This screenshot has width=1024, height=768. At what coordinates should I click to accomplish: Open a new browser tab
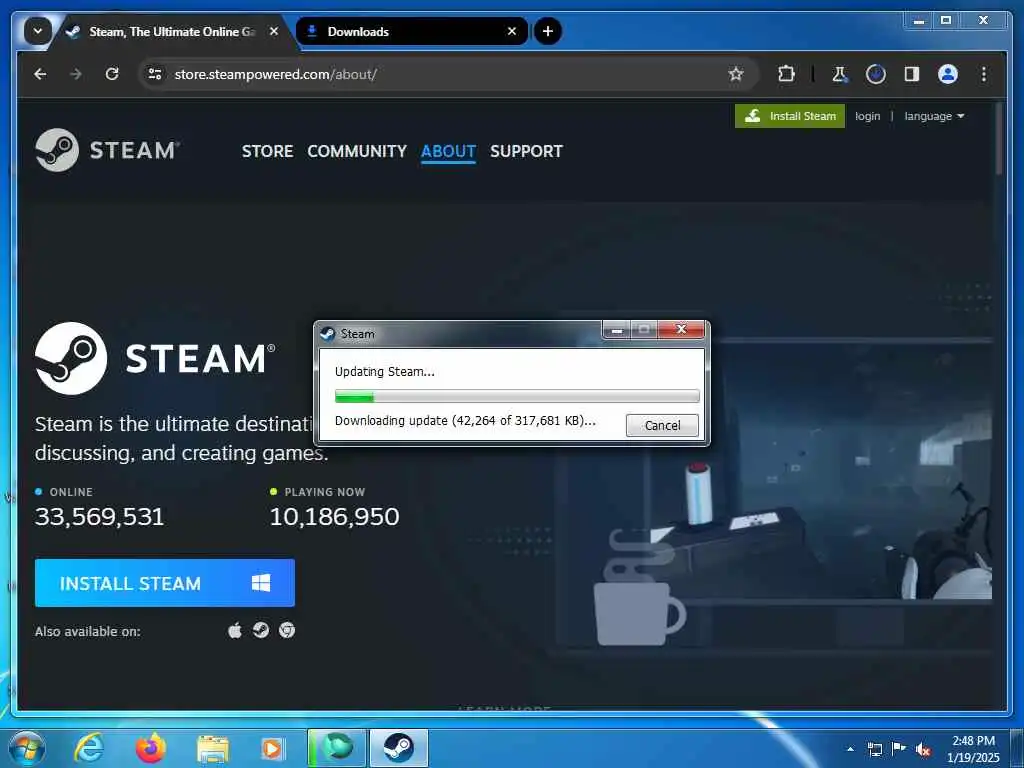point(548,31)
